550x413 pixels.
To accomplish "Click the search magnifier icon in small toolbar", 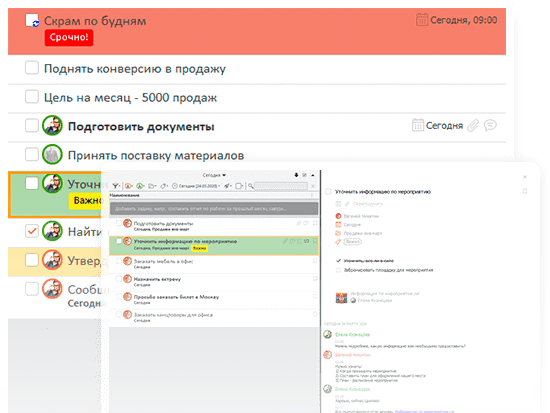I will pos(250,186).
